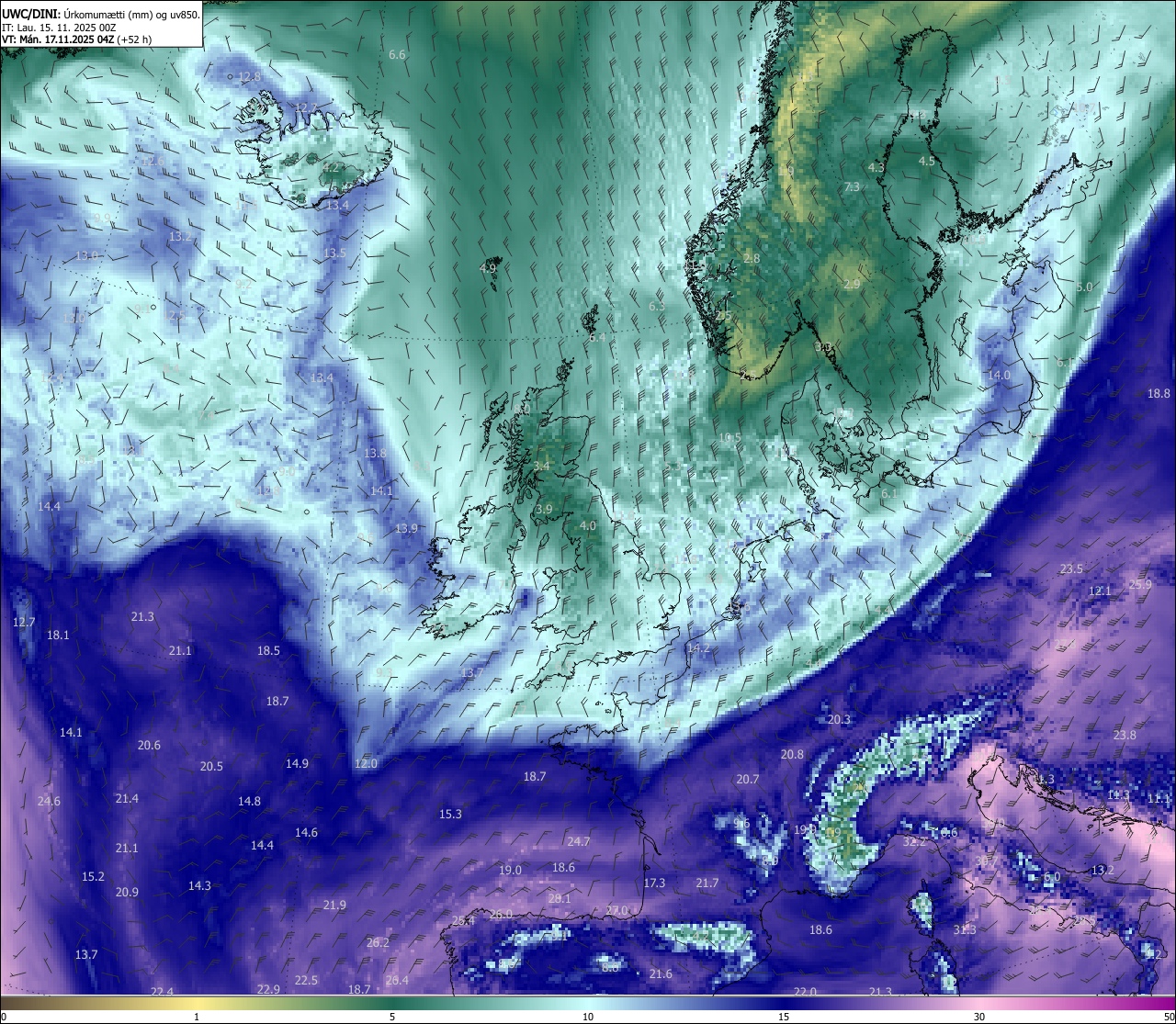Click the 4.3 value near the Gulf of Bothnia
Screen dimensions: 1176x1024
click(x=876, y=167)
